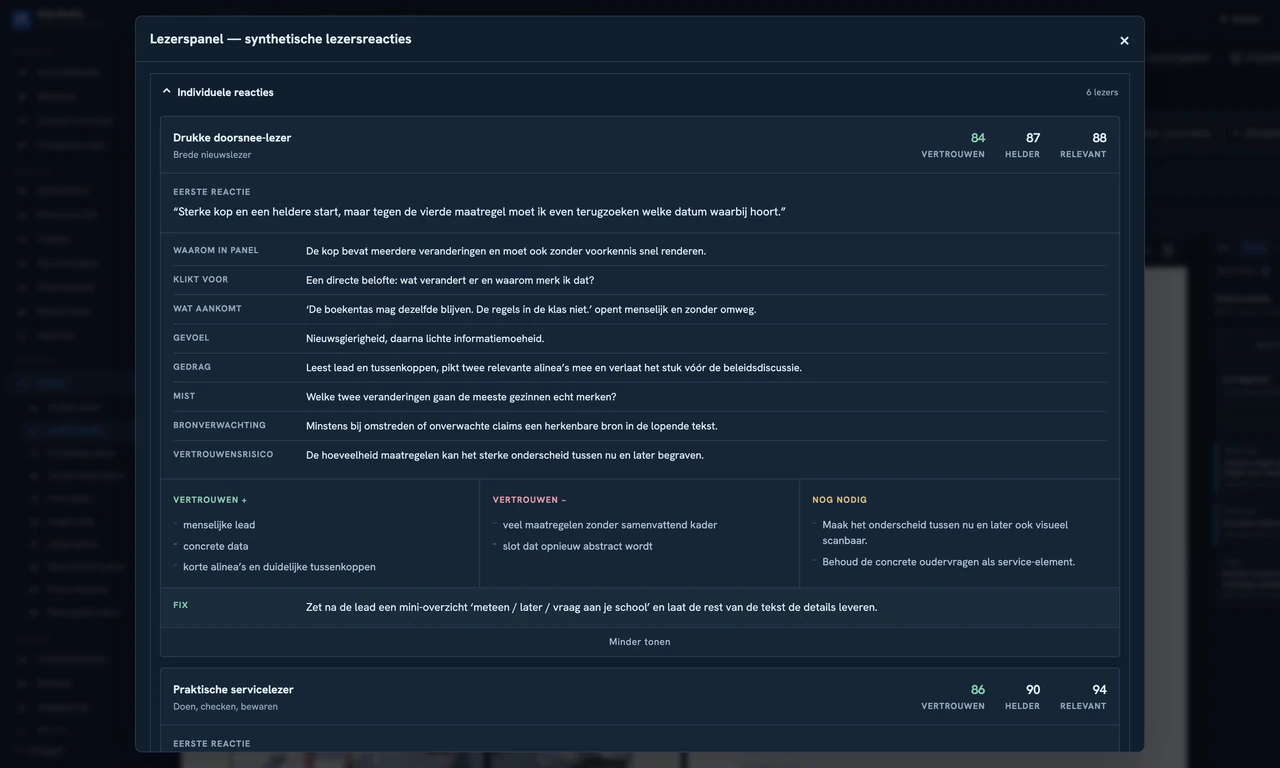The width and height of the screenshot is (1280, 768).
Task: Click the Relevant score 94
Action: (1099, 690)
